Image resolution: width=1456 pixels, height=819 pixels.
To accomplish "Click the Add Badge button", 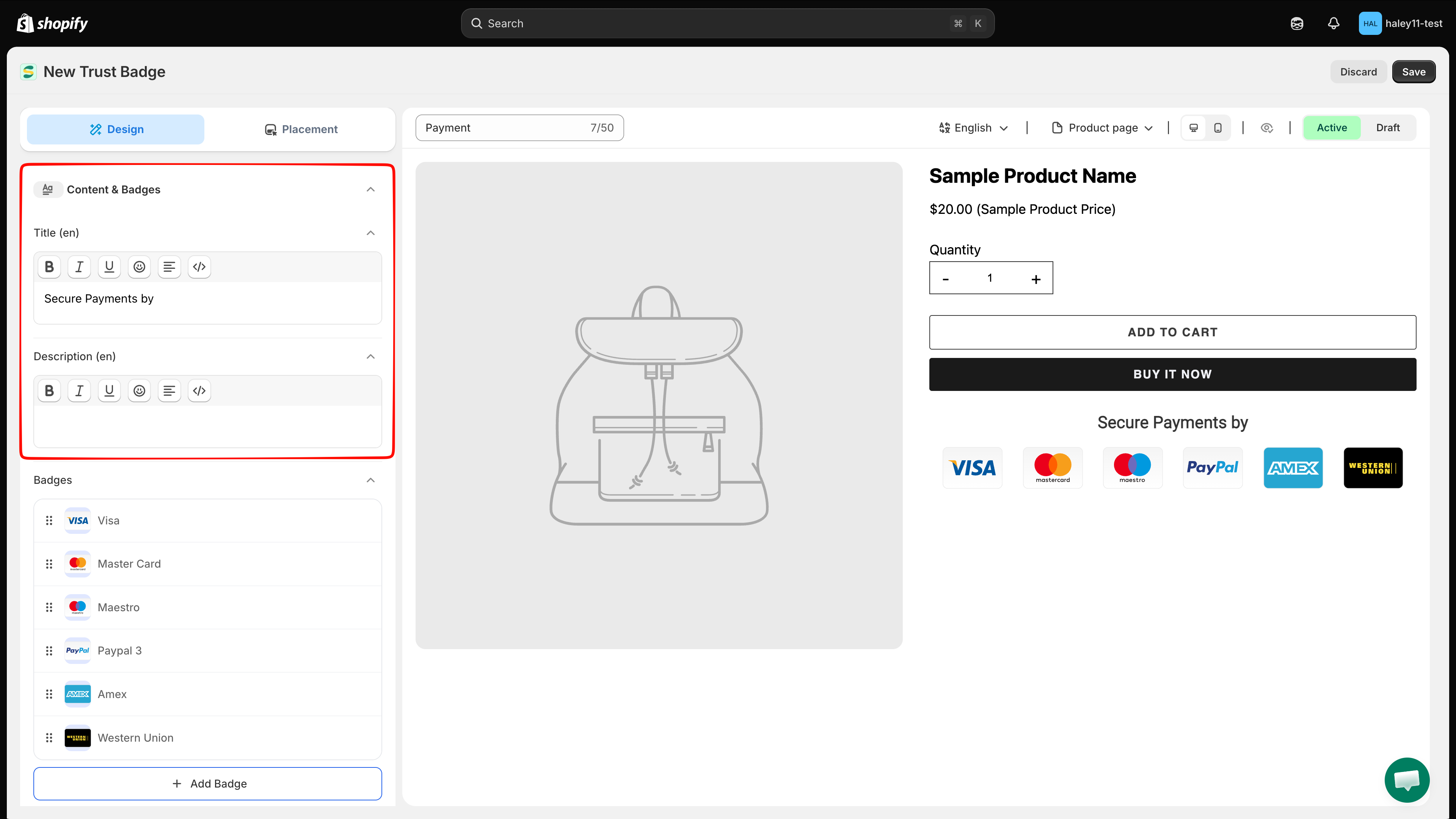I will coord(207,783).
